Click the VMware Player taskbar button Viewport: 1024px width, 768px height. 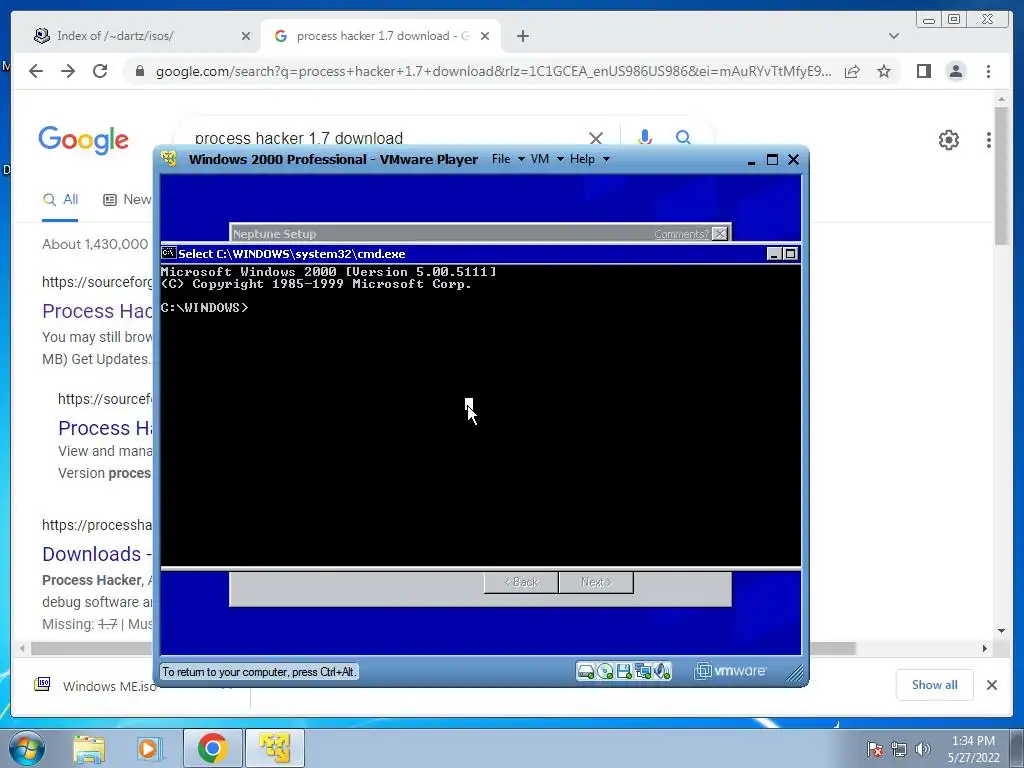pos(274,748)
